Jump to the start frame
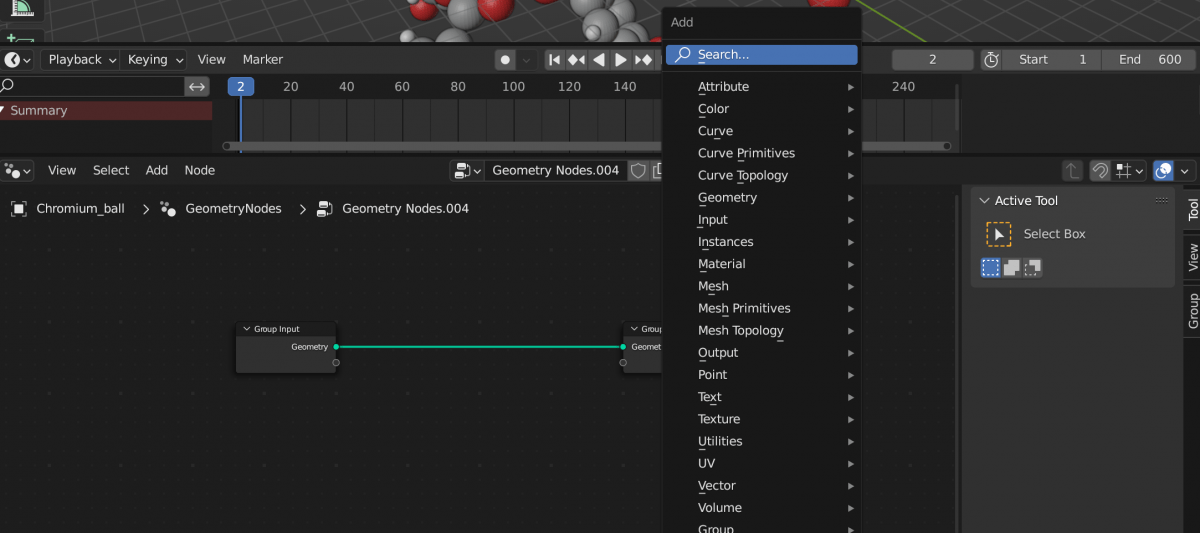 pyautogui.click(x=554, y=60)
